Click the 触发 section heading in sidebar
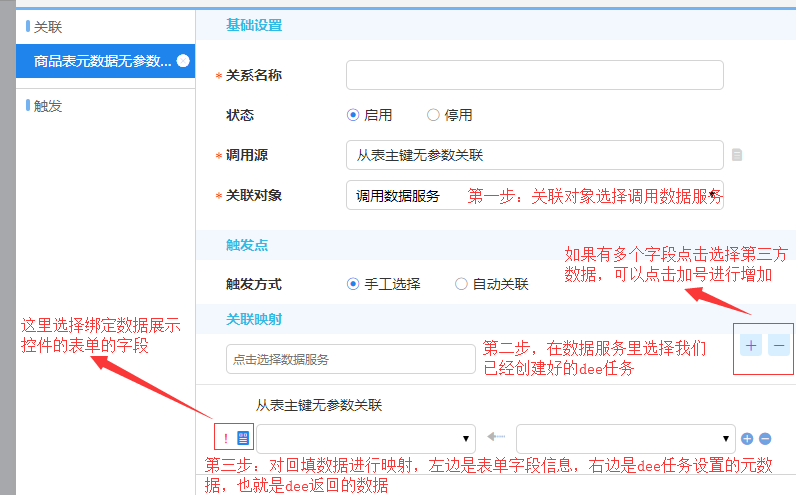The width and height of the screenshot is (796, 495). (x=48, y=106)
